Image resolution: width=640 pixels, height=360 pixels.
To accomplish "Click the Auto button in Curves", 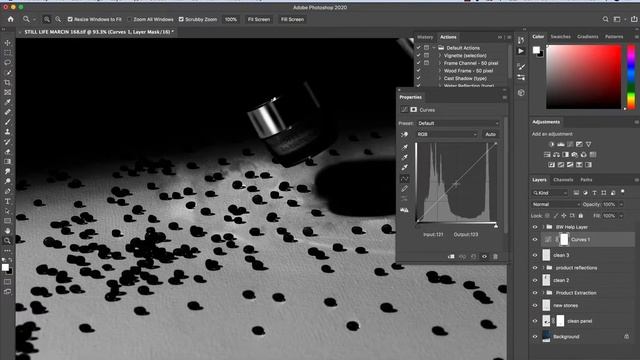I will coord(491,134).
